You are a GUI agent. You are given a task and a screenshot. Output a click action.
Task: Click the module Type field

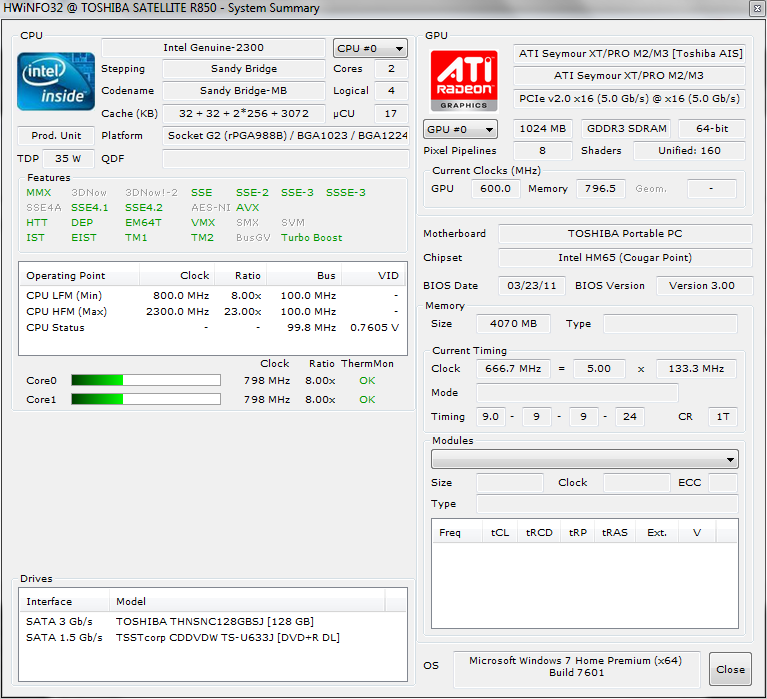point(607,504)
